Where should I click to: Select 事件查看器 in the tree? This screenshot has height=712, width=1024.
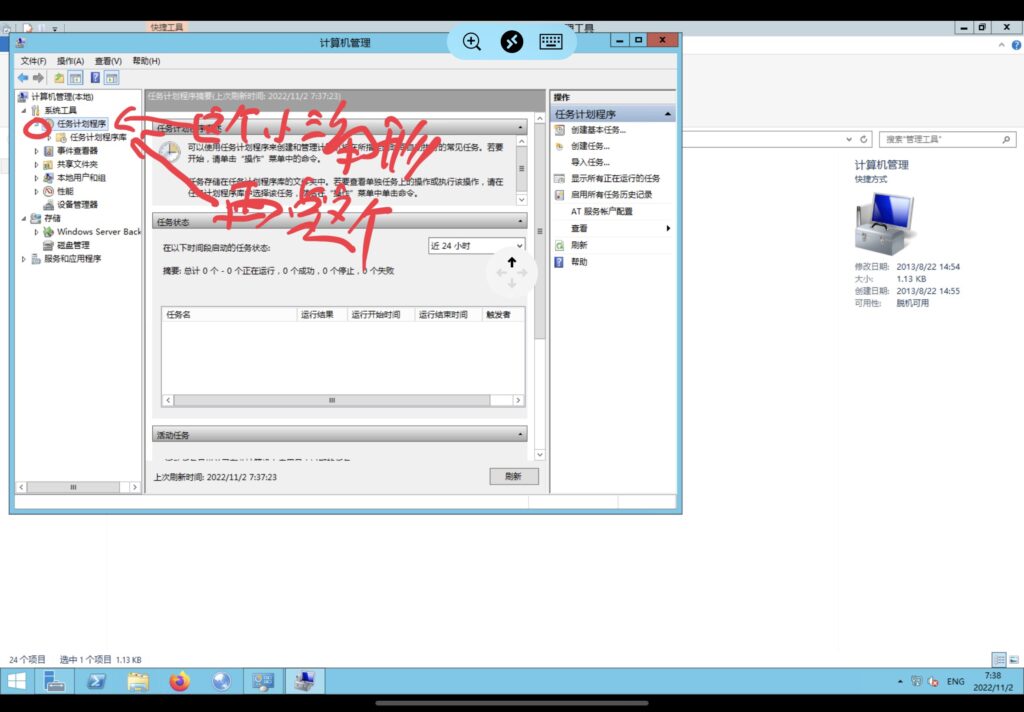point(76,151)
